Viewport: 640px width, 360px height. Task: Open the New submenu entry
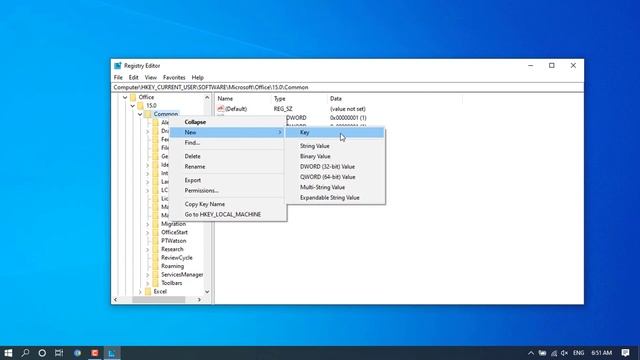click(x=227, y=132)
